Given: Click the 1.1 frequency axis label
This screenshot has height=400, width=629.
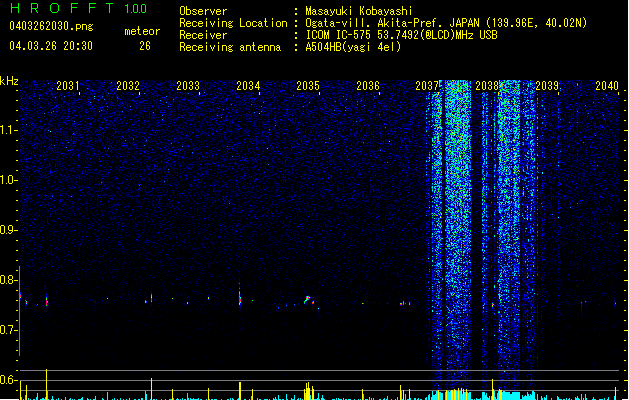Looking at the screenshot, I should [x=9, y=130].
